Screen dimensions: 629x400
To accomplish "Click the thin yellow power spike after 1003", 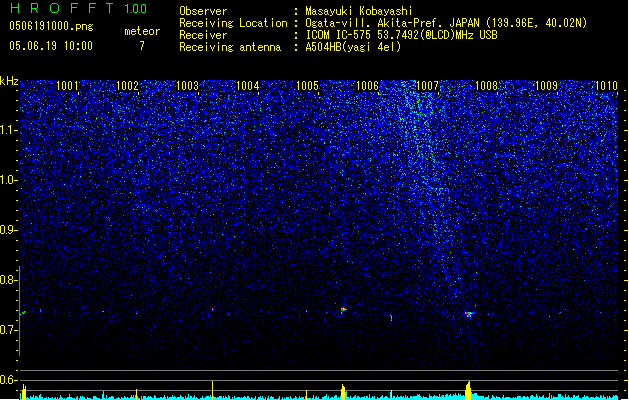I will [213, 390].
